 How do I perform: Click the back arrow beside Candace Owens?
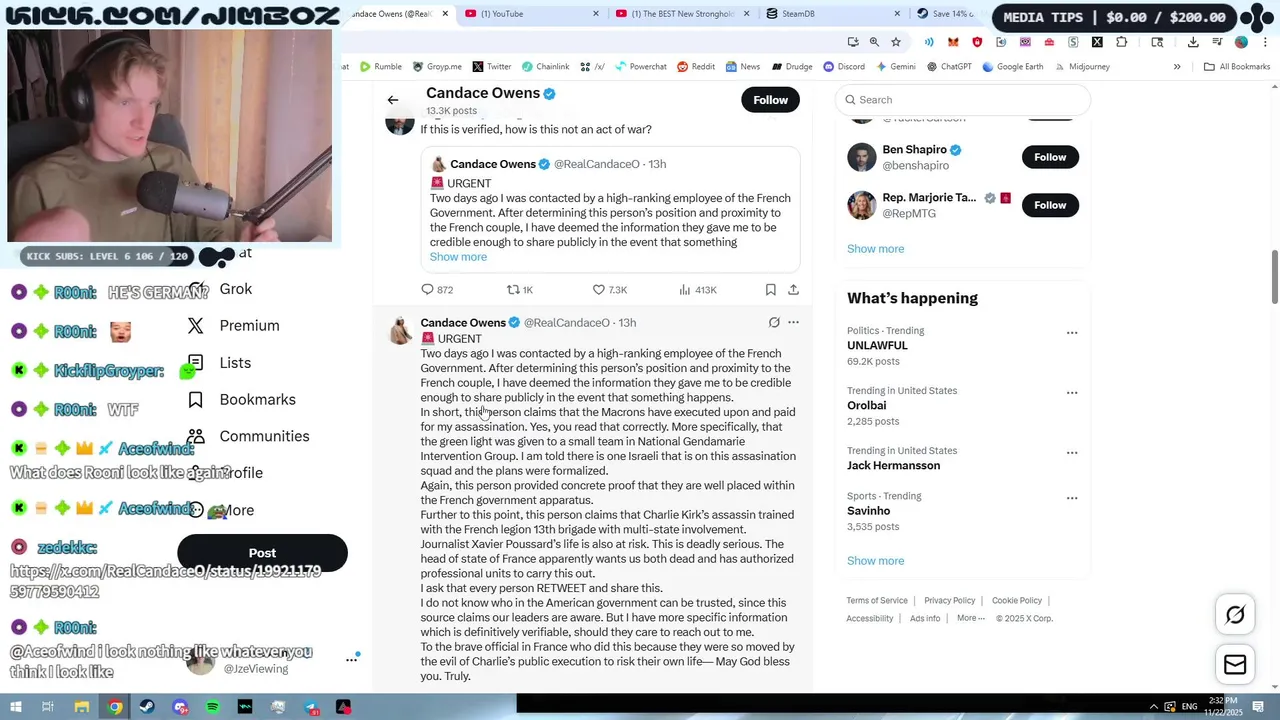click(x=393, y=100)
